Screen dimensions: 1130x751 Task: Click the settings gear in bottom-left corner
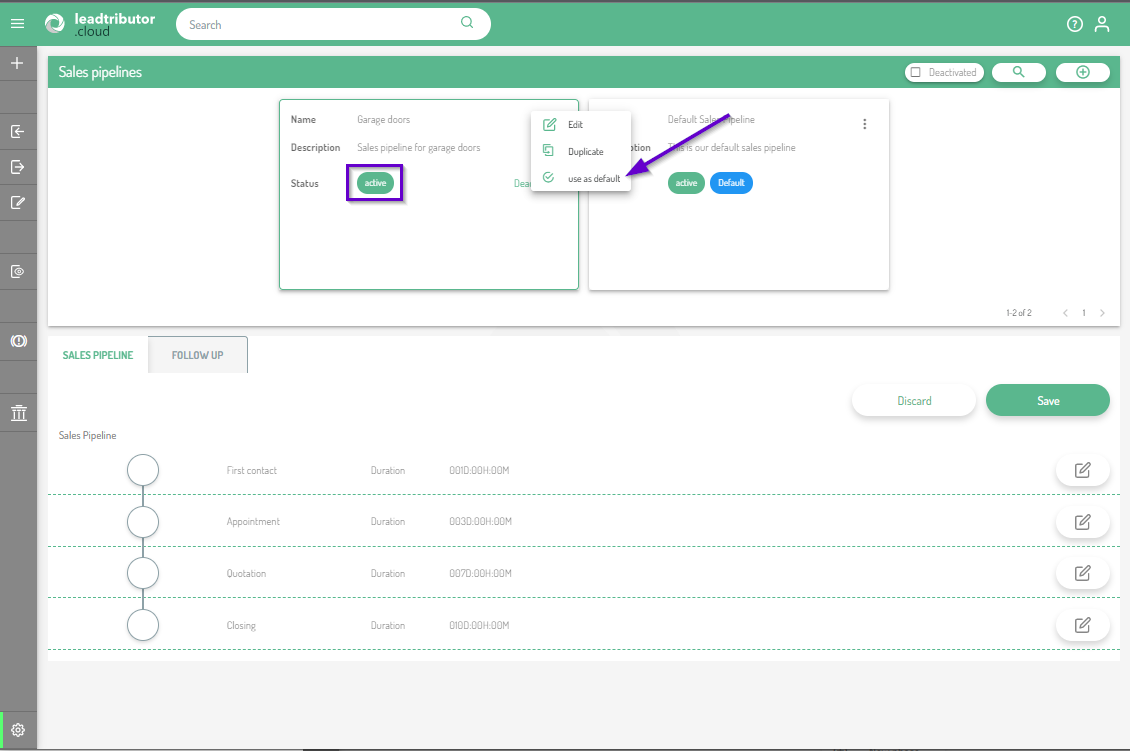(18, 730)
